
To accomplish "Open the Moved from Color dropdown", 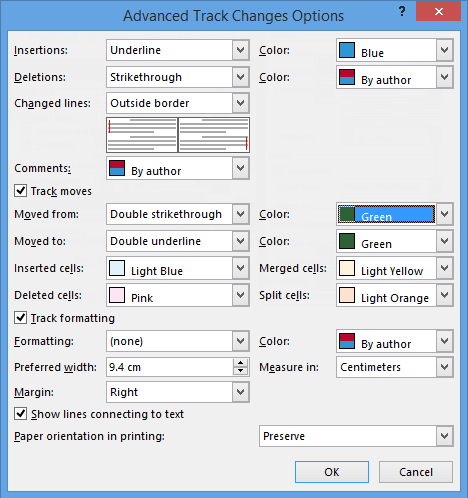I will 395,214.
